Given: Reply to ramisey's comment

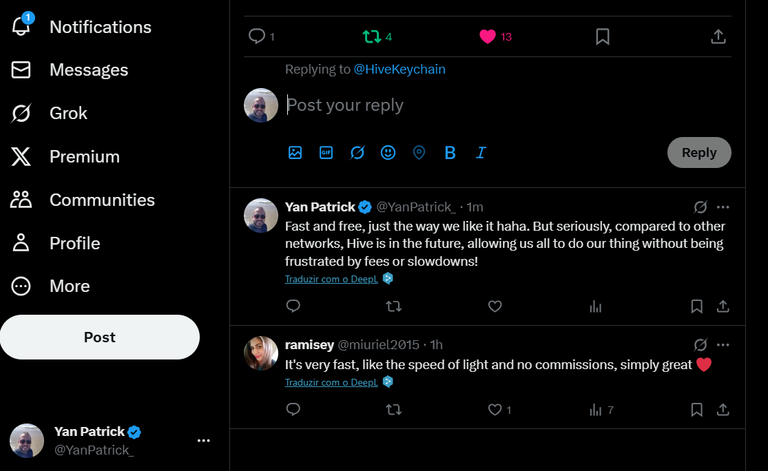Looking at the screenshot, I should pyautogui.click(x=293, y=409).
